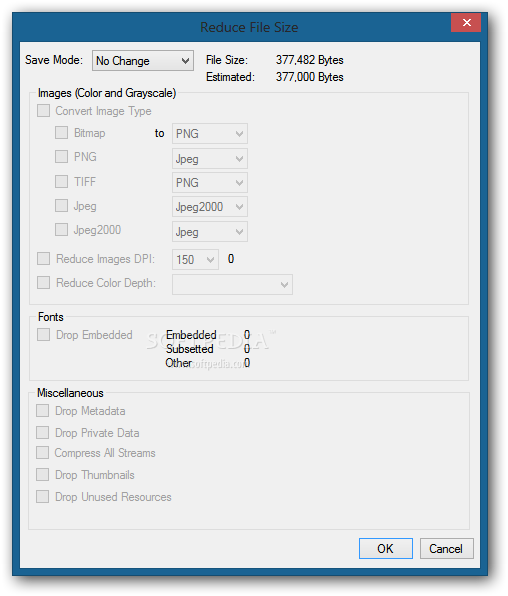Check Drop Unused Resources option
This screenshot has width=508, height=596.
click(x=43, y=496)
